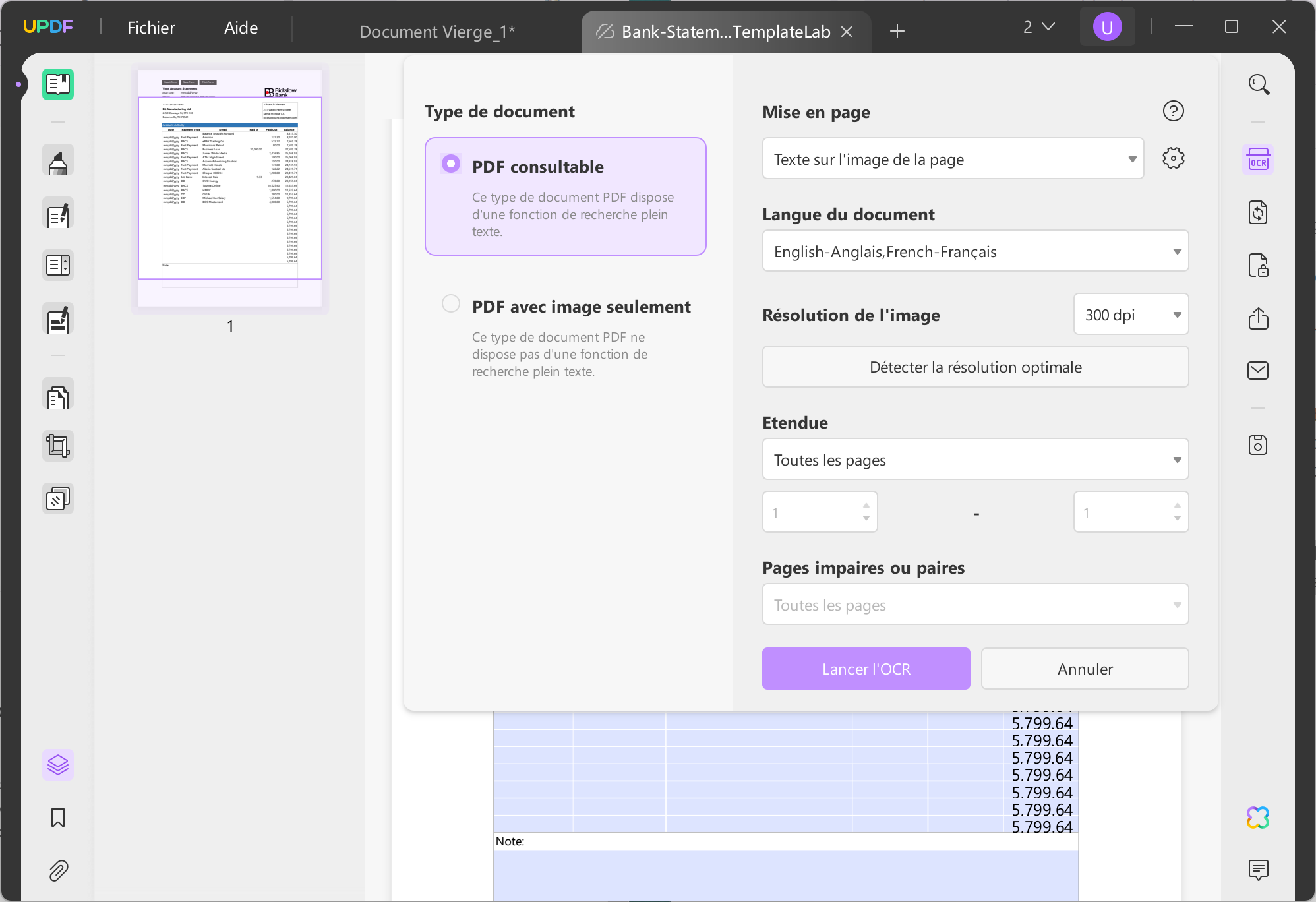Click the Type de document heading
1316x902 pixels.
pos(500,111)
